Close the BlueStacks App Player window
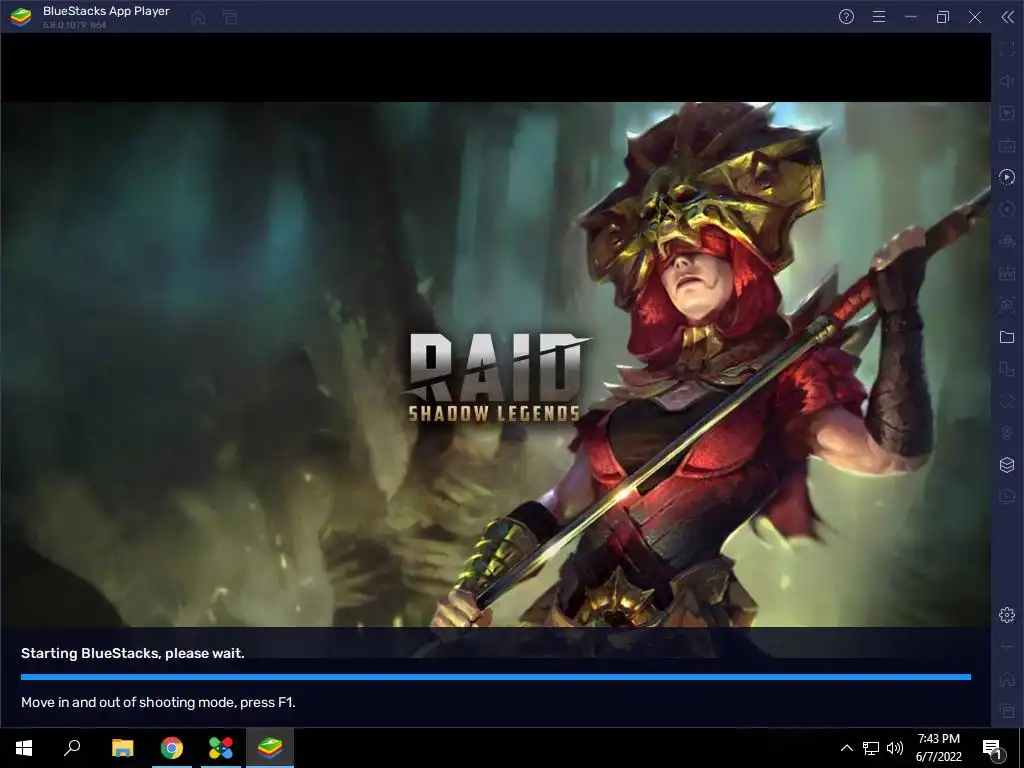Viewport: 1024px width, 768px height. pyautogui.click(x=975, y=17)
